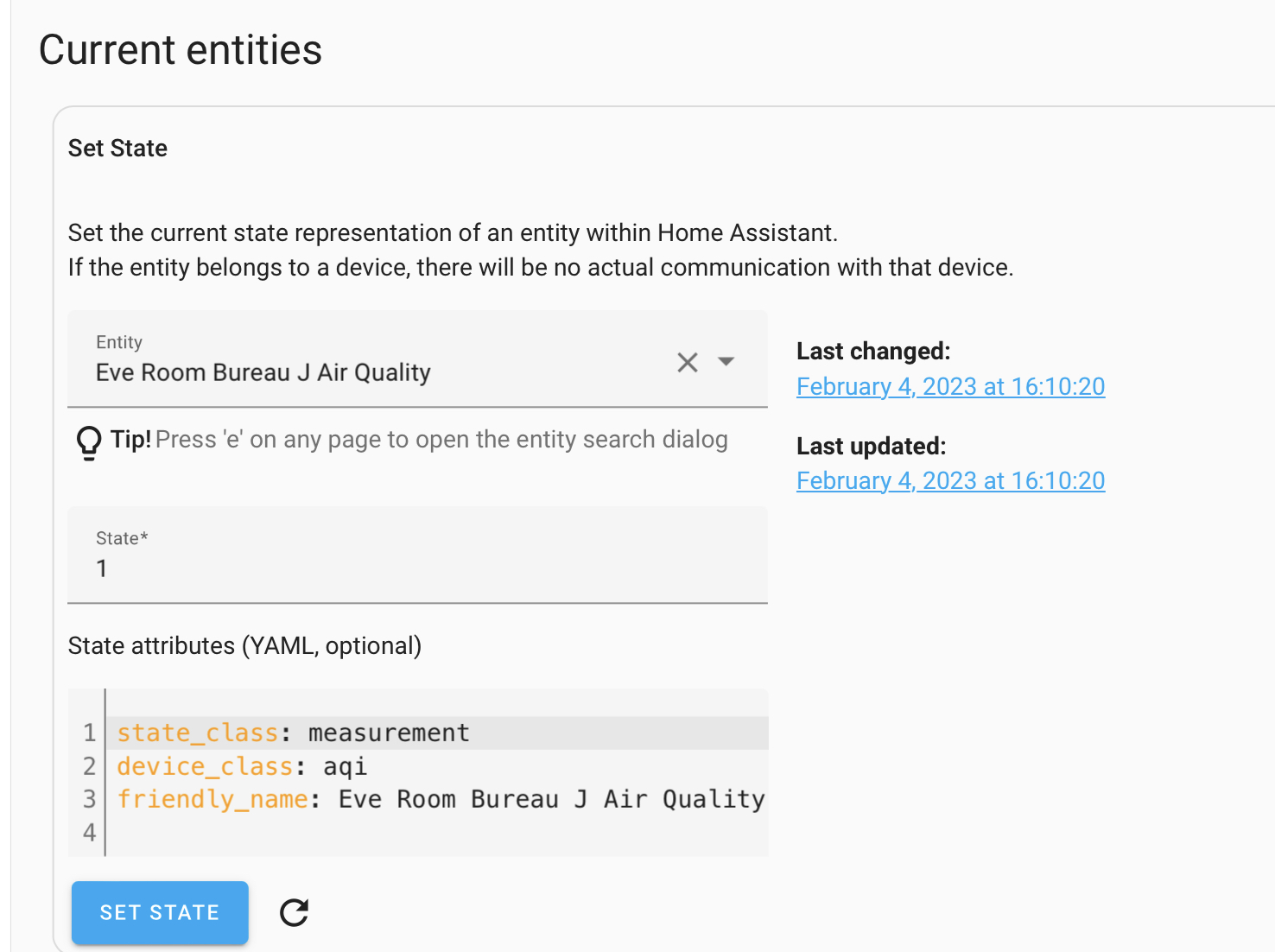1275x952 pixels.
Task: Open the Last updated timestamp link
Action: 950,480
